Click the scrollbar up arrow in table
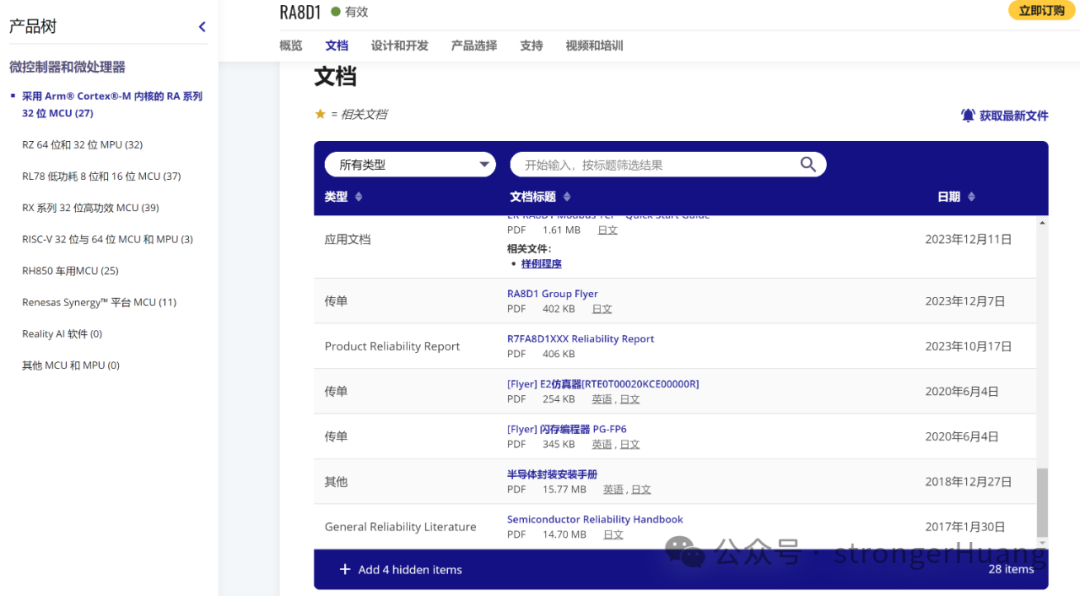This screenshot has width=1080, height=596. tap(1042, 223)
